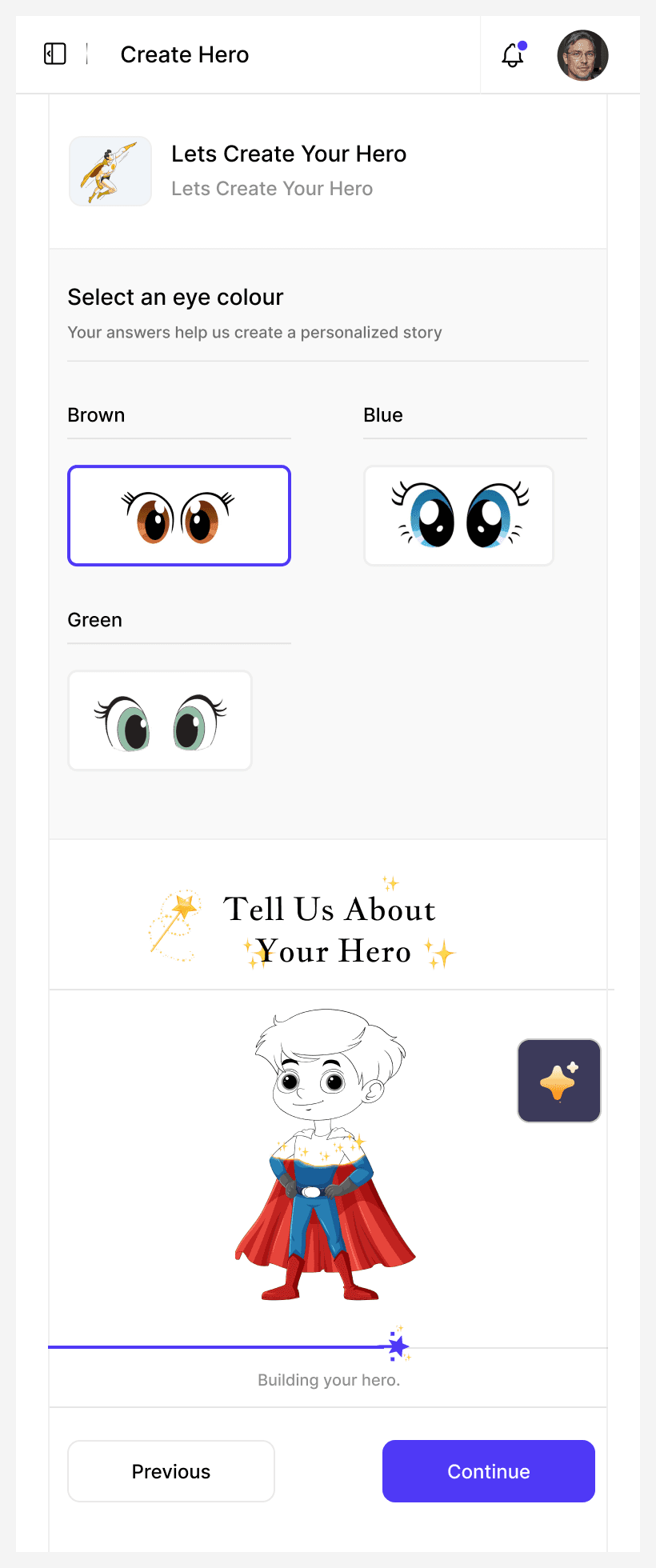The height and width of the screenshot is (1568, 656).
Task: Click the Green label text
Action: (95, 620)
